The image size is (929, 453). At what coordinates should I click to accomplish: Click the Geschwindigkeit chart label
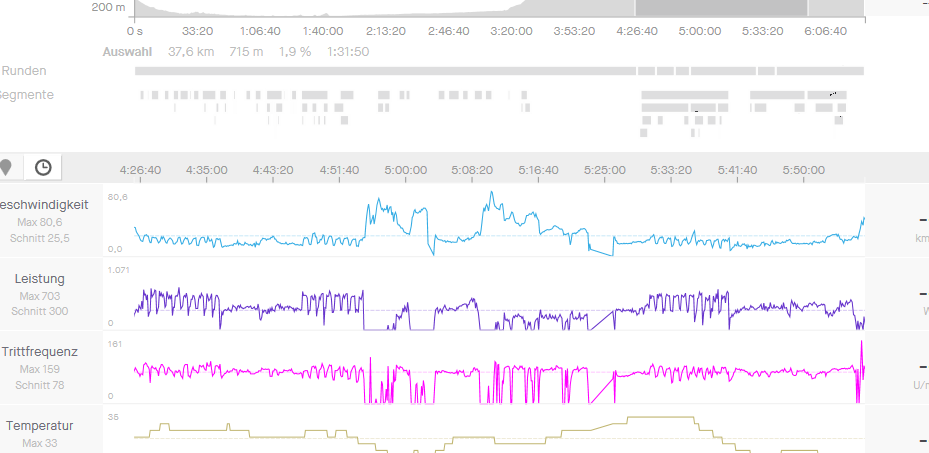(46, 204)
